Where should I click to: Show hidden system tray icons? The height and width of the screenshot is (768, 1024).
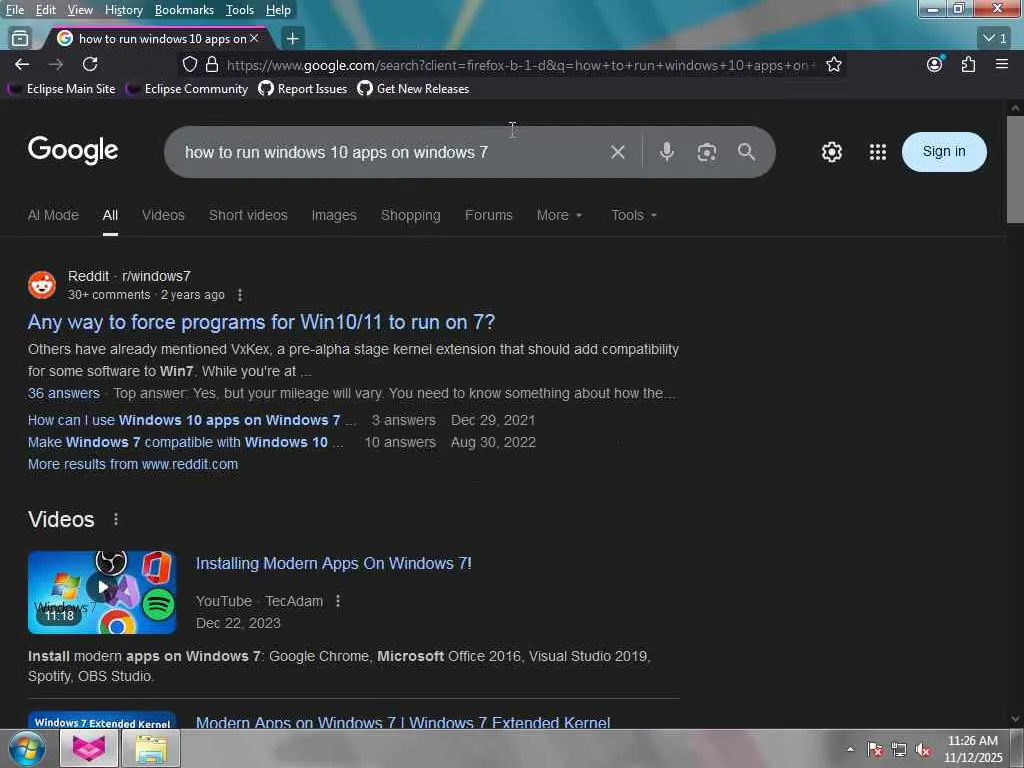[850, 749]
